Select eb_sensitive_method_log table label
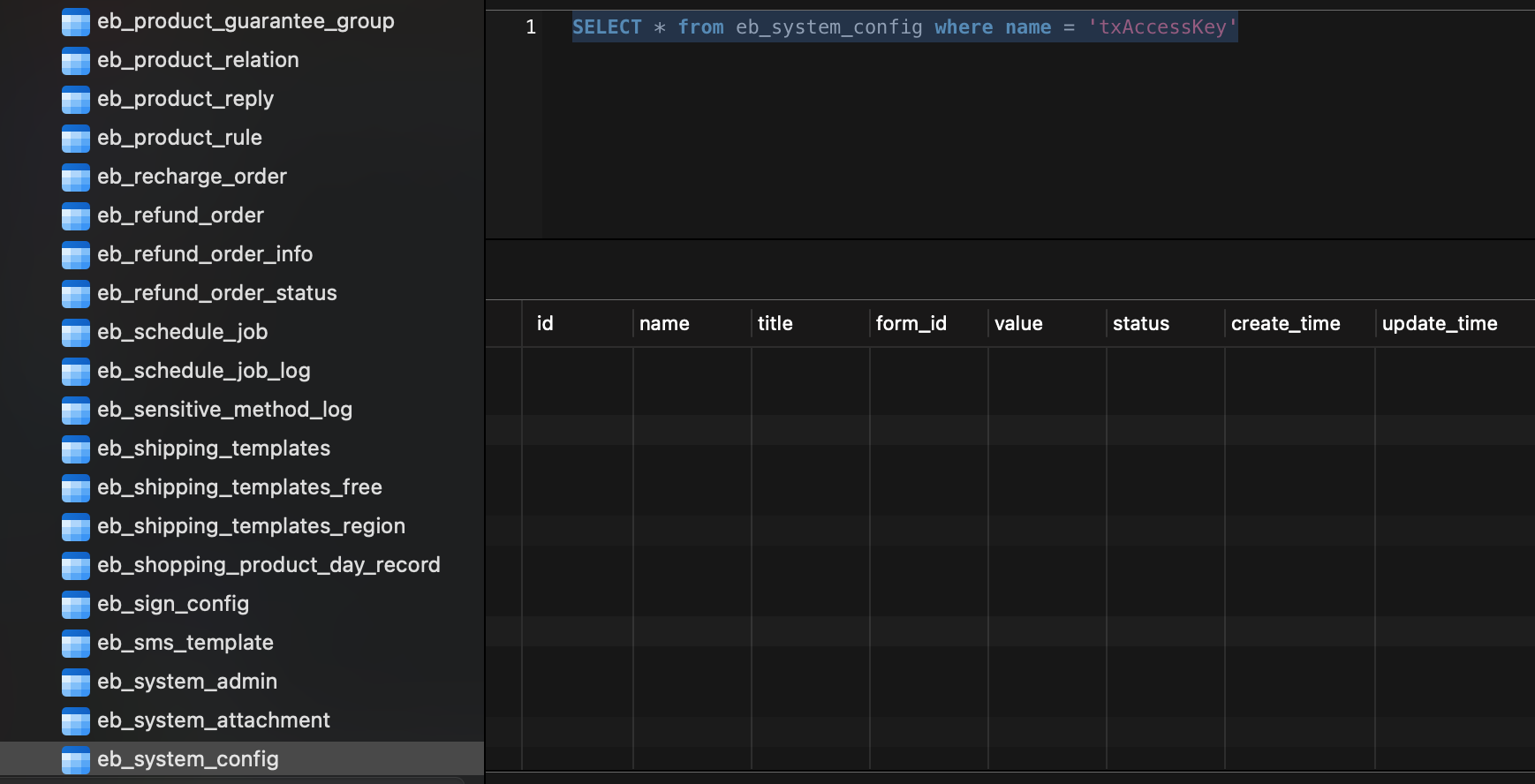This screenshot has height=784, width=1535. click(224, 410)
